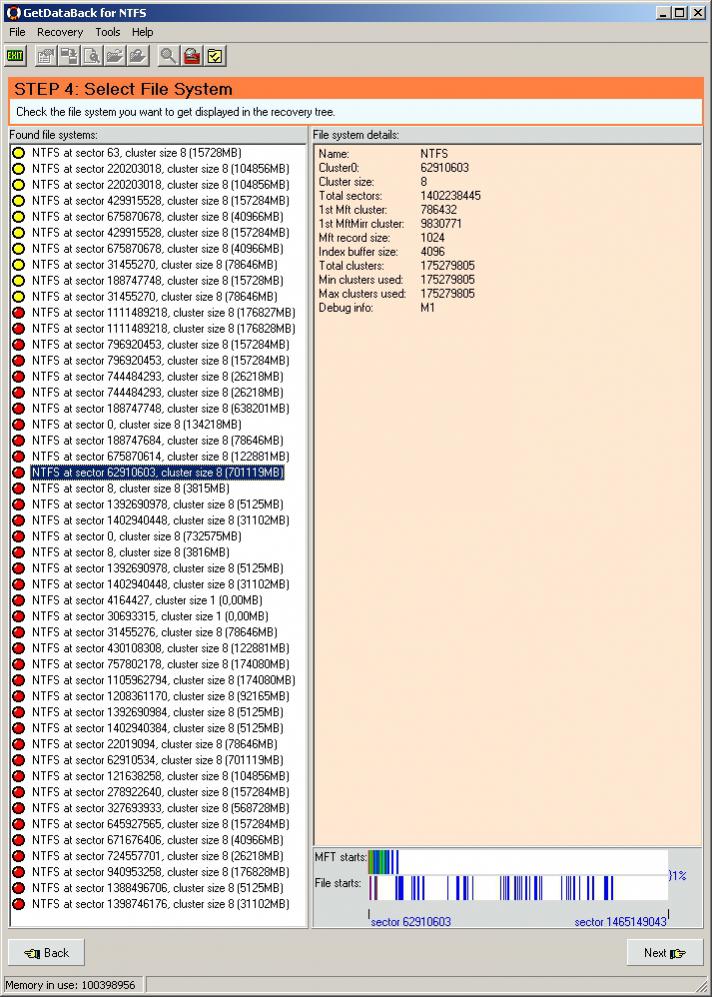Viewport: 712px width, 997px height.
Task: Proceed with the Next button
Action: (665, 952)
